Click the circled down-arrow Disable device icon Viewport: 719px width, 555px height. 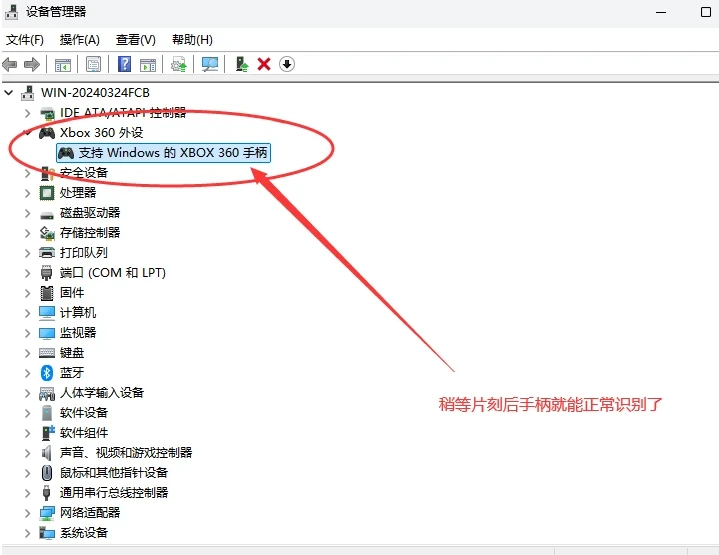(x=287, y=64)
